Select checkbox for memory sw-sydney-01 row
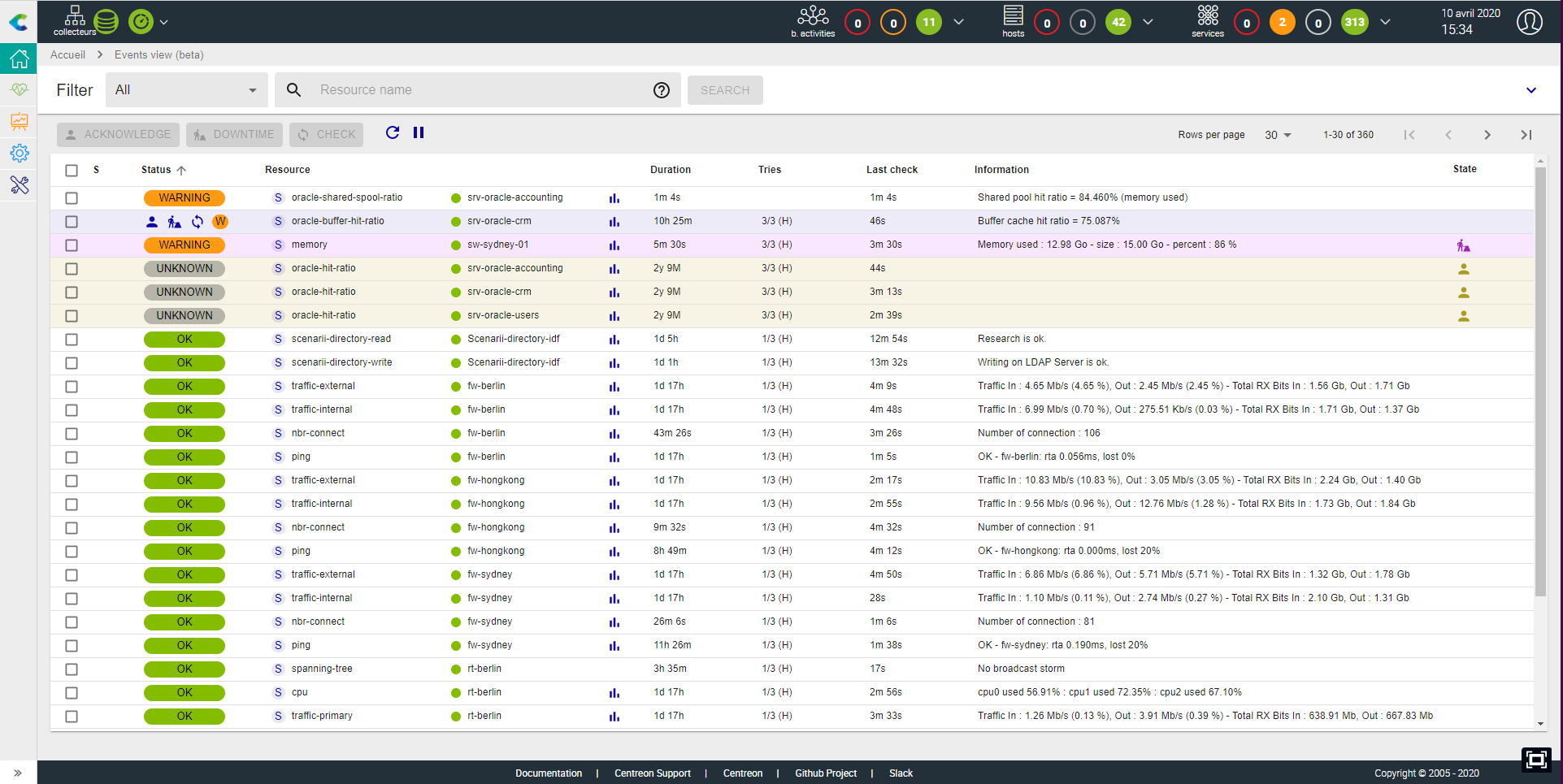The width and height of the screenshot is (1563, 784). (x=72, y=245)
